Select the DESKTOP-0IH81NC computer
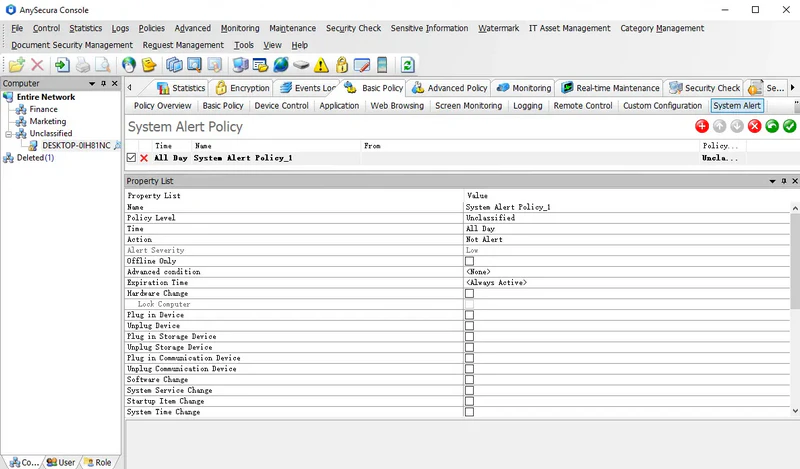 point(76,145)
